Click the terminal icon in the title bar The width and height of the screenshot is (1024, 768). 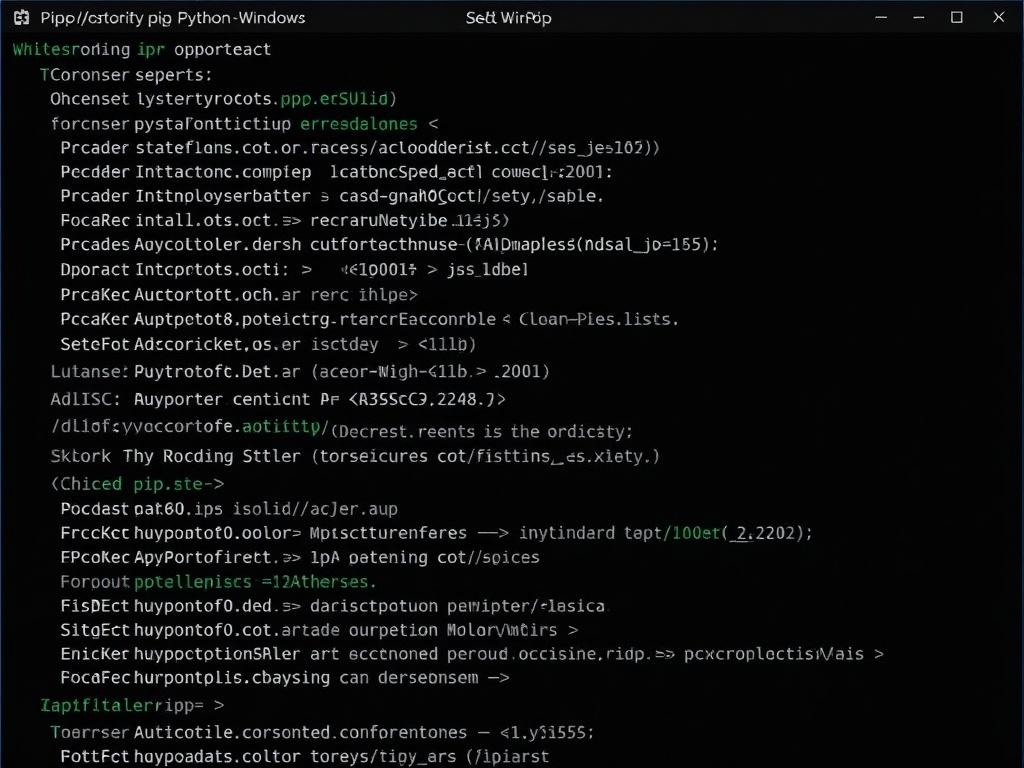(22, 17)
